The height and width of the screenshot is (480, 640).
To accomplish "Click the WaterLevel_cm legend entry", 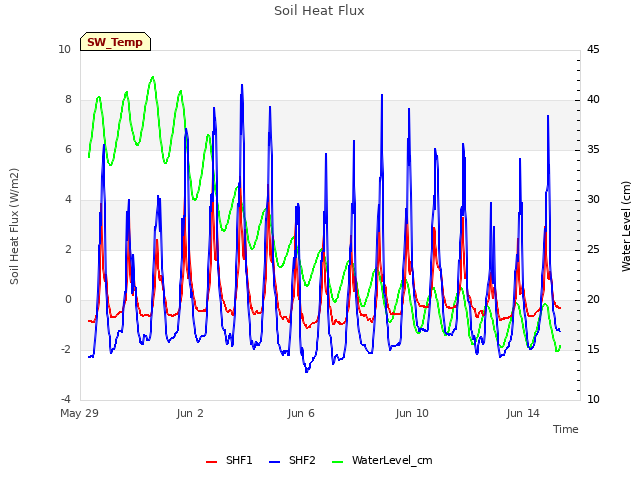I will (382, 460).
